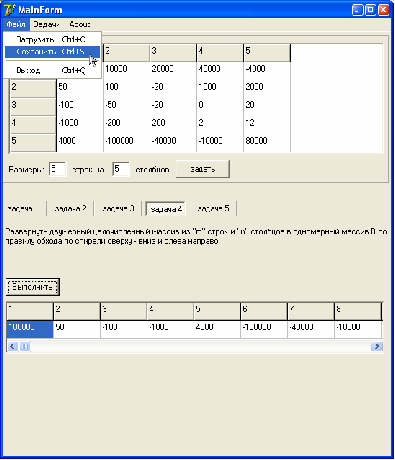Choose Загрузить Ctrl+O in the File menu
Screen dimensions: 395x460
(52, 39)
